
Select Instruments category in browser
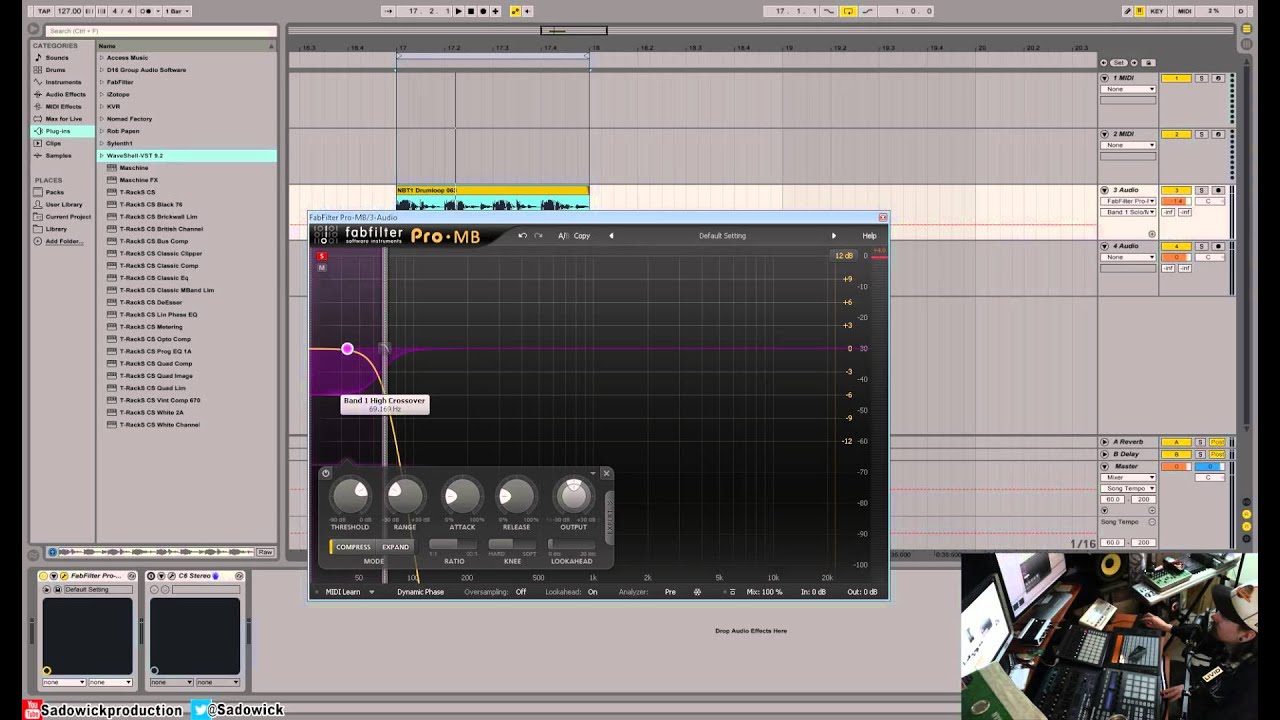point(63,82)
